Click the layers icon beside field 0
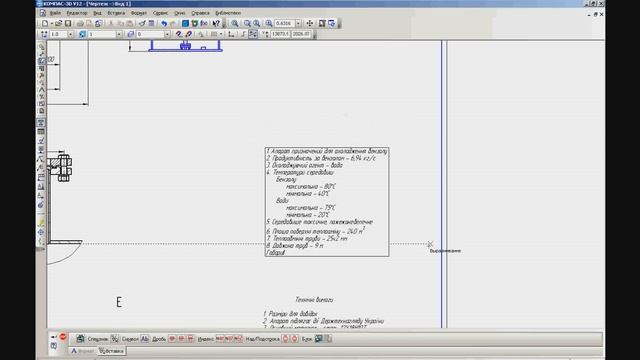 pyautogui.click(x=131, y=34)
